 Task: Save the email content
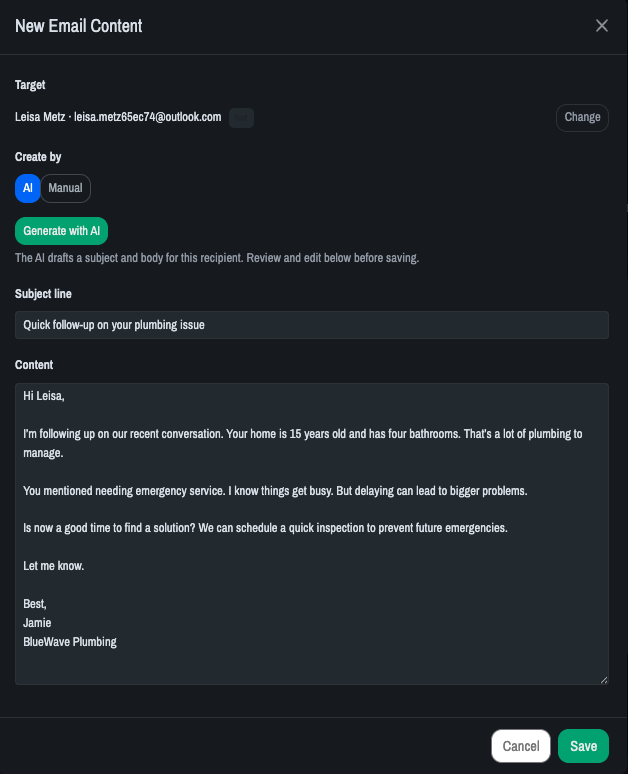(x=583, y=746)
